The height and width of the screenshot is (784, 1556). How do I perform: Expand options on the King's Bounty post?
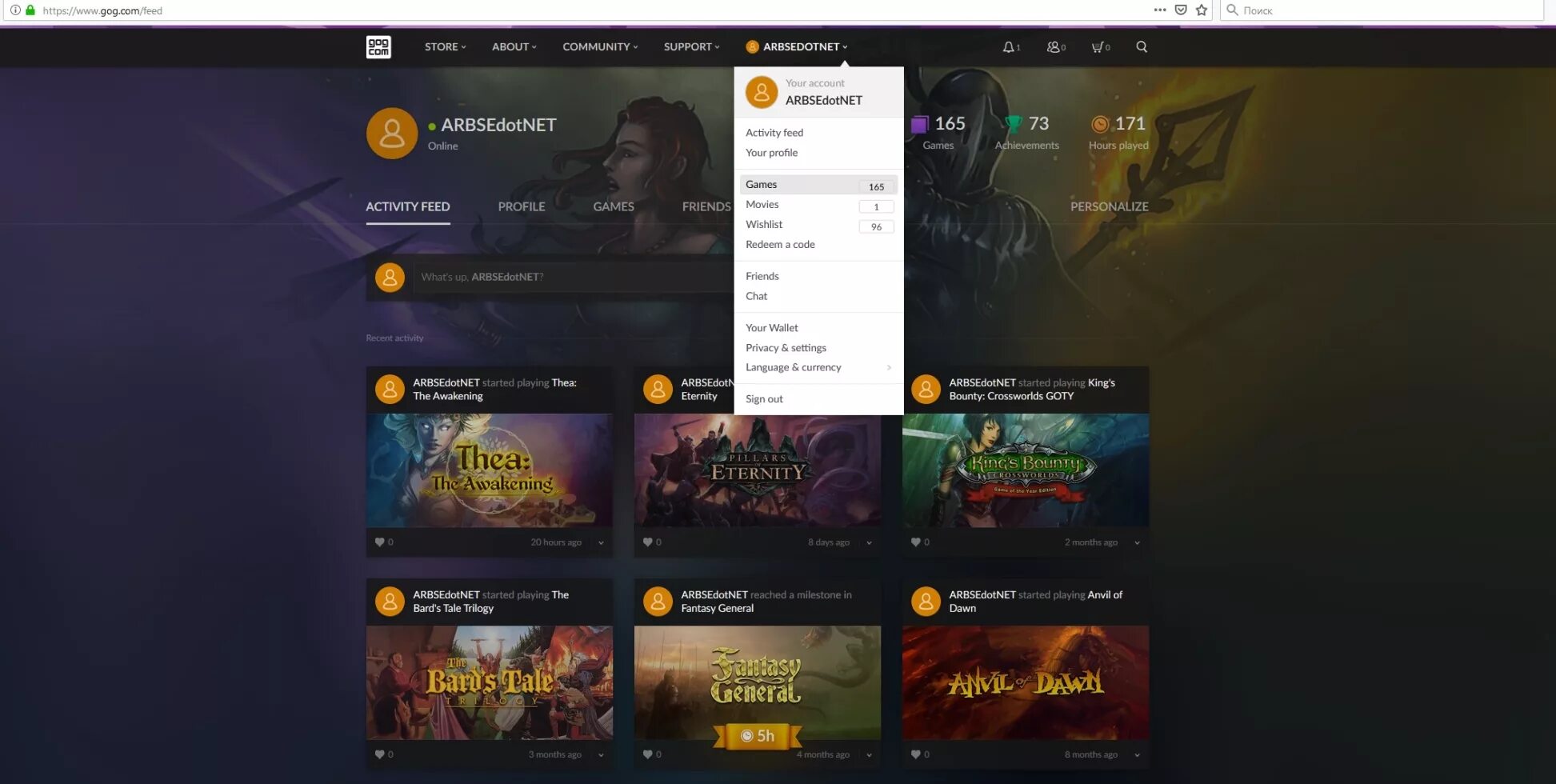[x=1136, y=542]
